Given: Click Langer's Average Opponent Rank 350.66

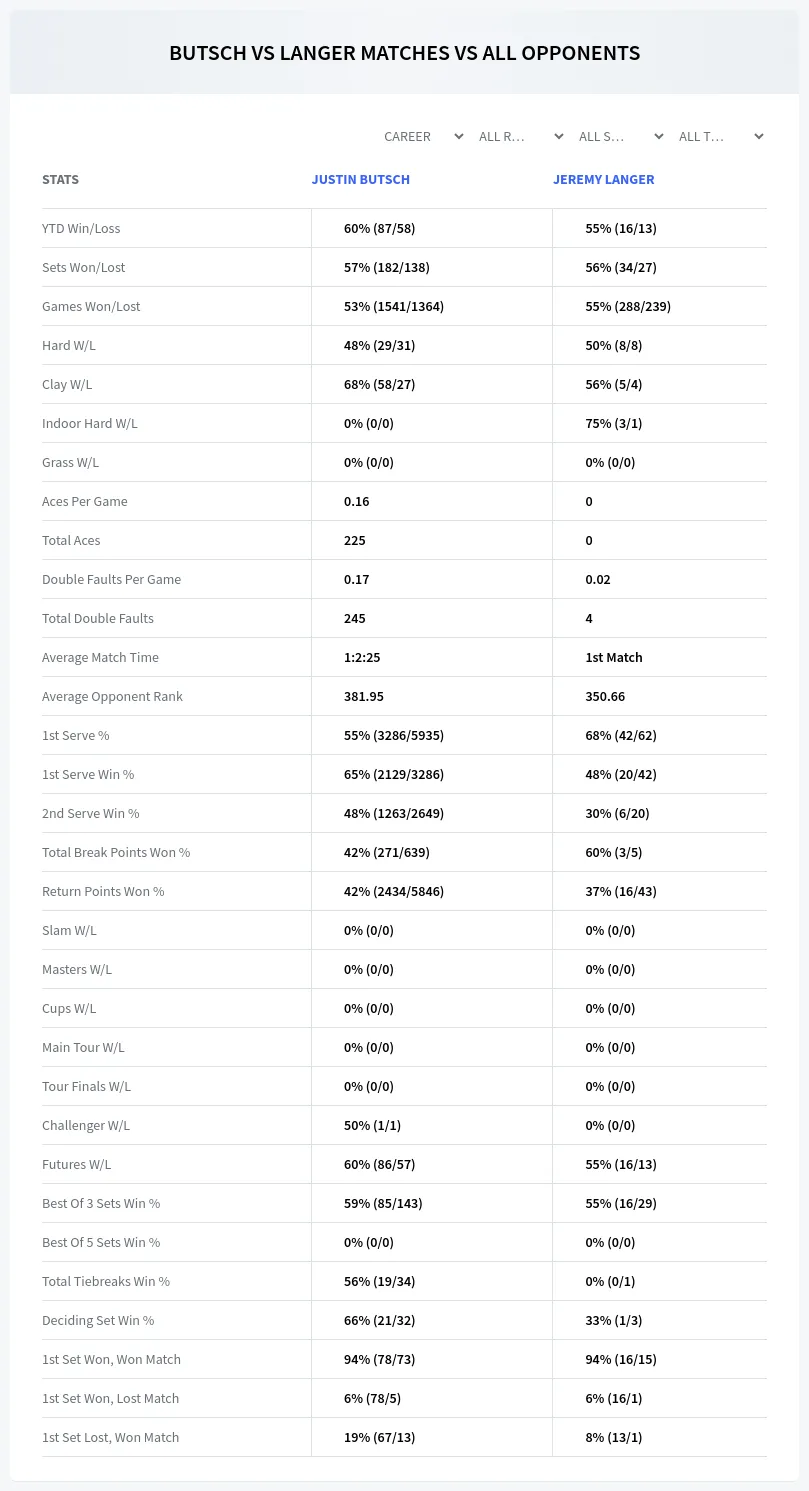Looking at the screenshot, I should click(x=606, y=696).
